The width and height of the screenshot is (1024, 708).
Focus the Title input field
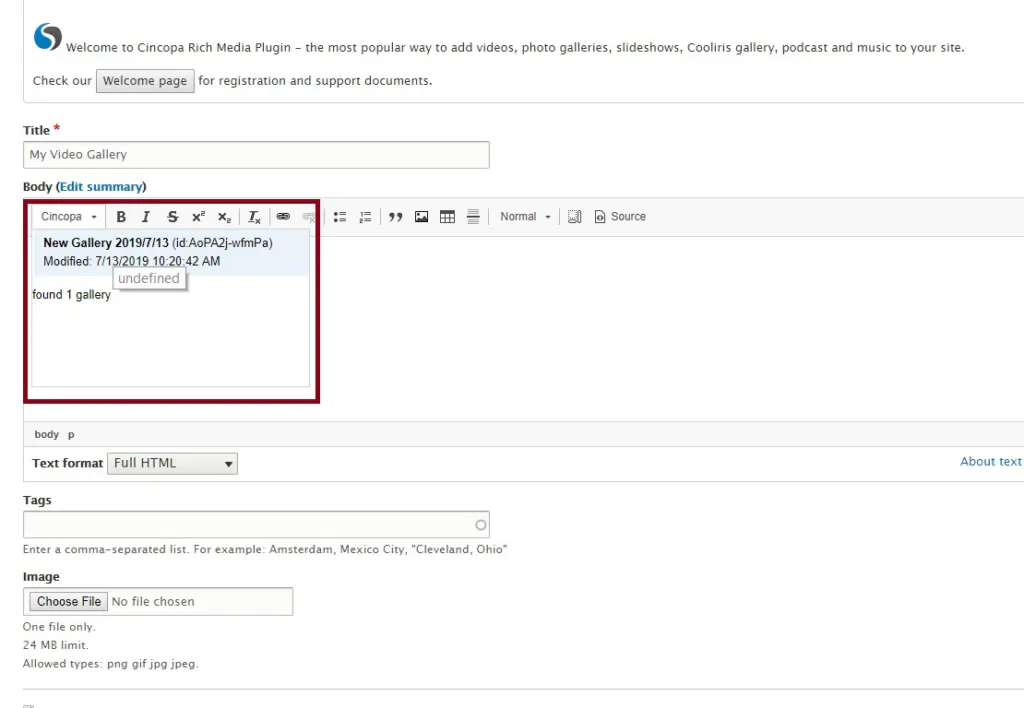(256, 155)
